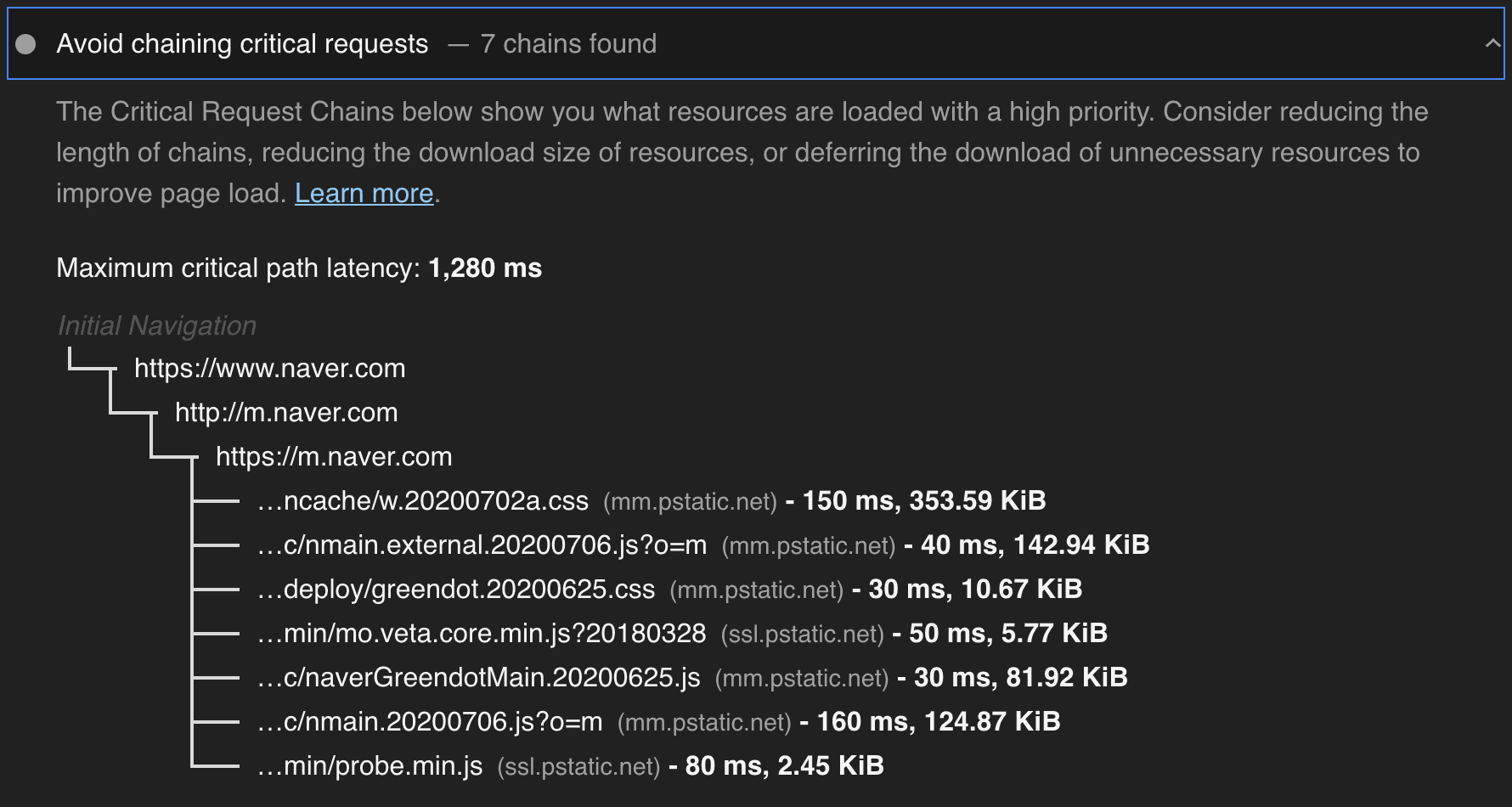
Task: Click the (ssl.pstatic.net) host beside probe.min.js
Action: [578, 767]
